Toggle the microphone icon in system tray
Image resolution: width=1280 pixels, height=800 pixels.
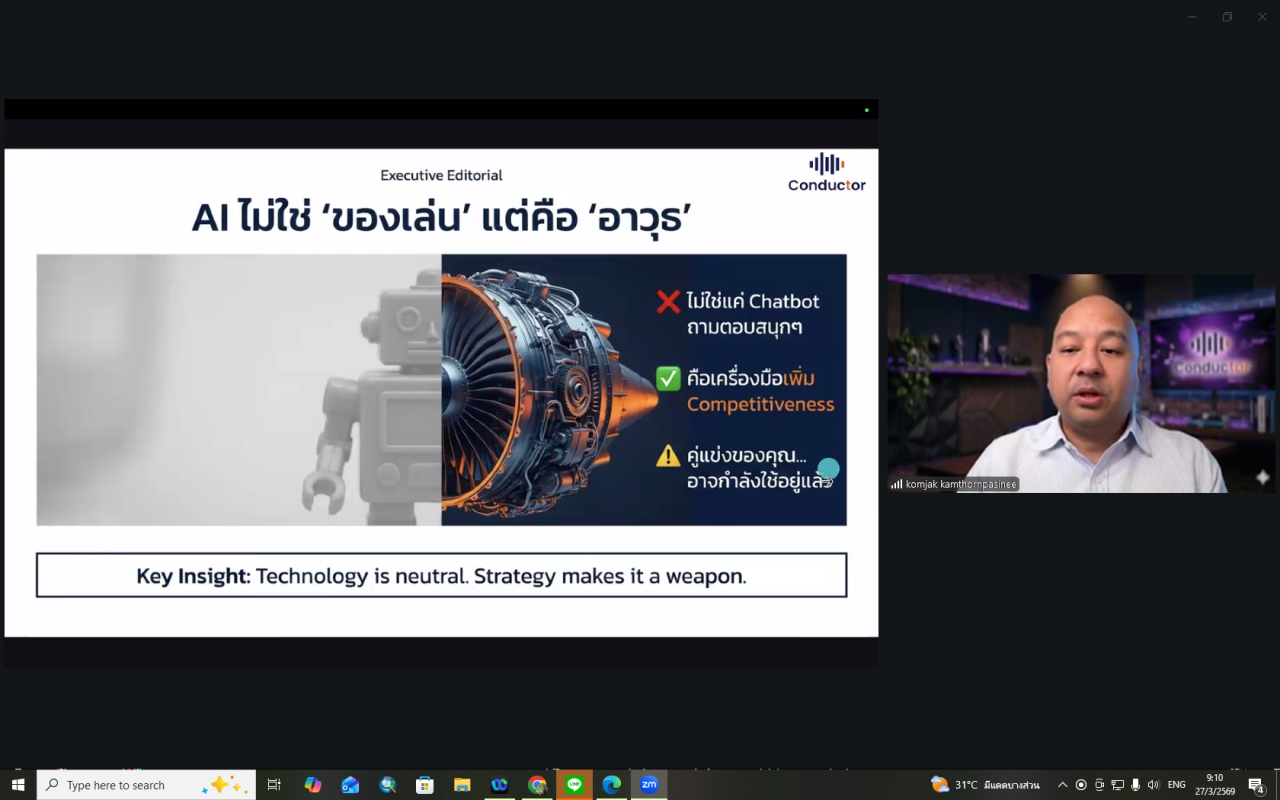1135,785
